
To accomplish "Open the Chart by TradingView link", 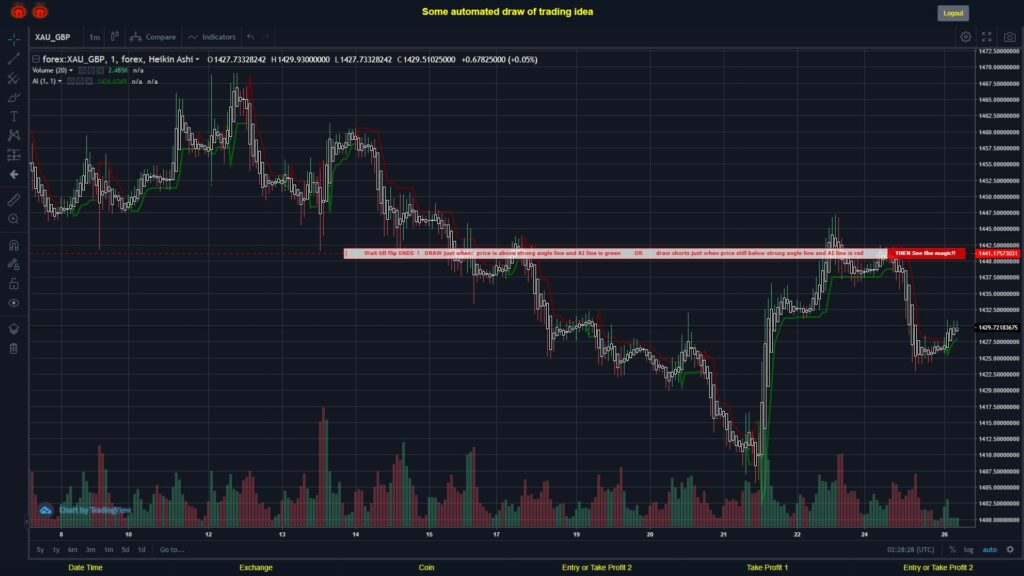I will tap(95, 510).
